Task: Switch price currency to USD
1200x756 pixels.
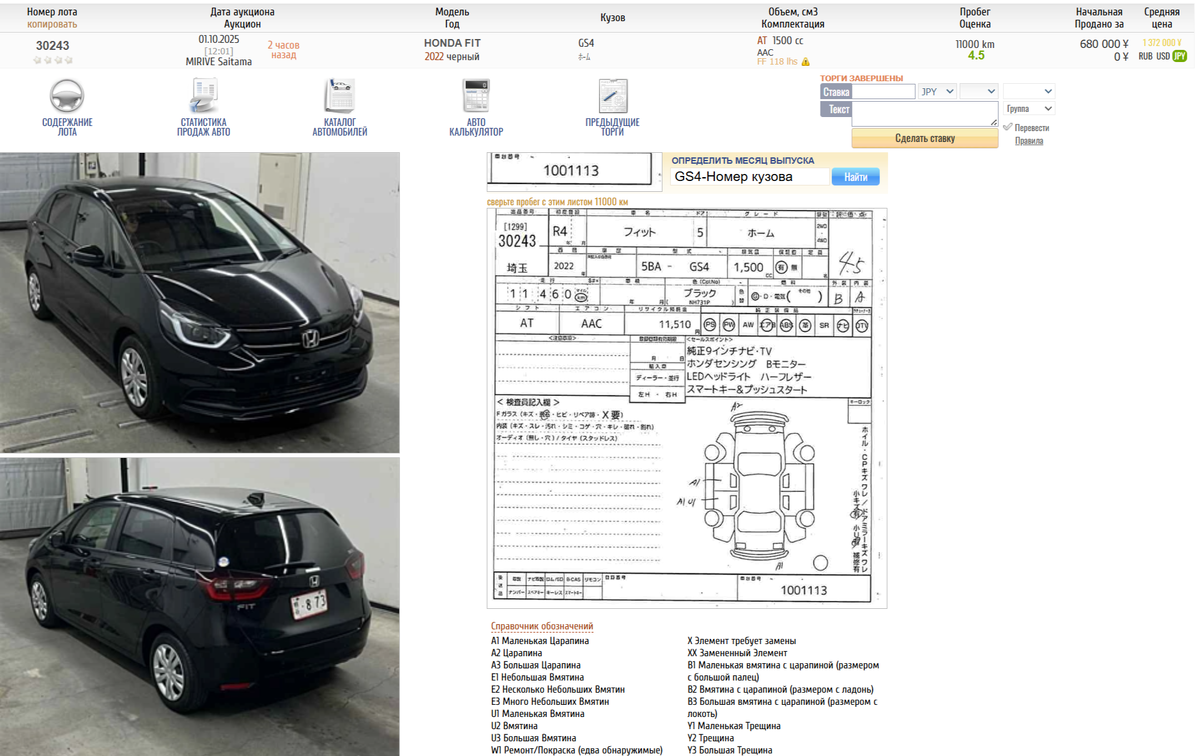Action: 1164,57
